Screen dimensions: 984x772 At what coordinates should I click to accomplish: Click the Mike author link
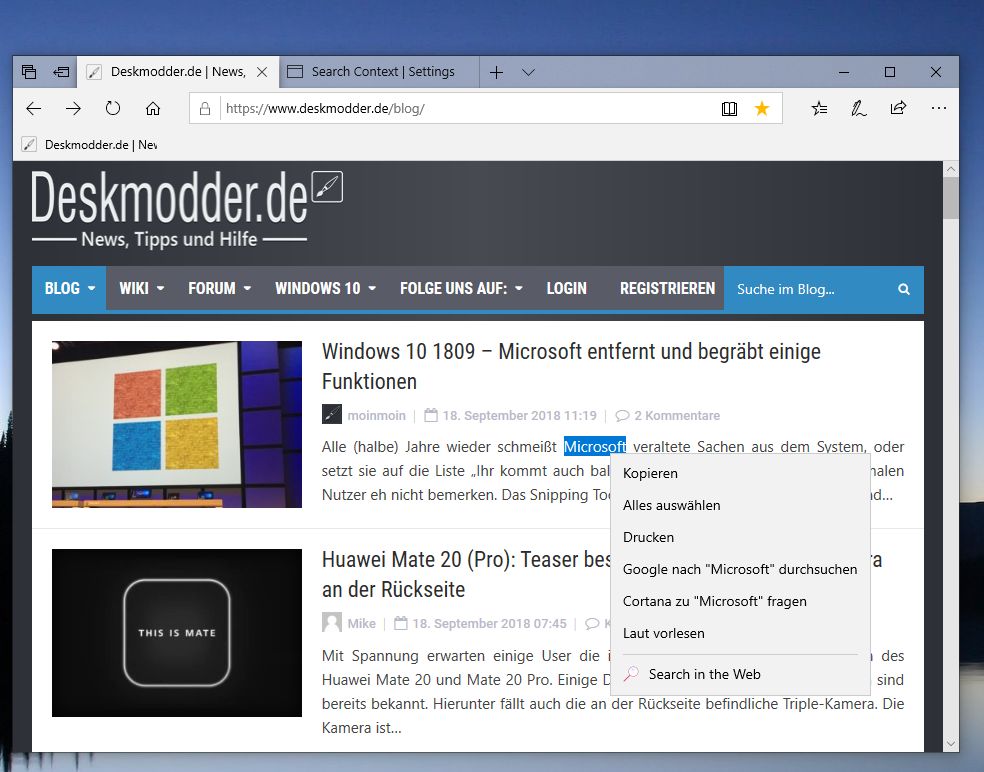coord(361,623)
